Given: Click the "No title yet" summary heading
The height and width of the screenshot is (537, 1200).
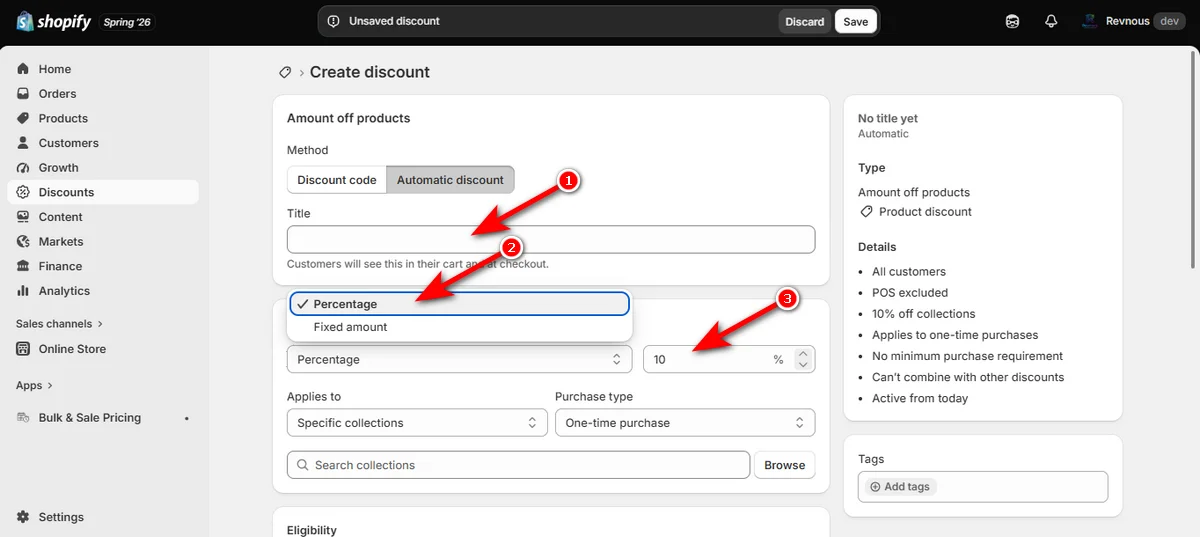Looking at the screenshot, I should pyautogui.click(x=888, y=118).
